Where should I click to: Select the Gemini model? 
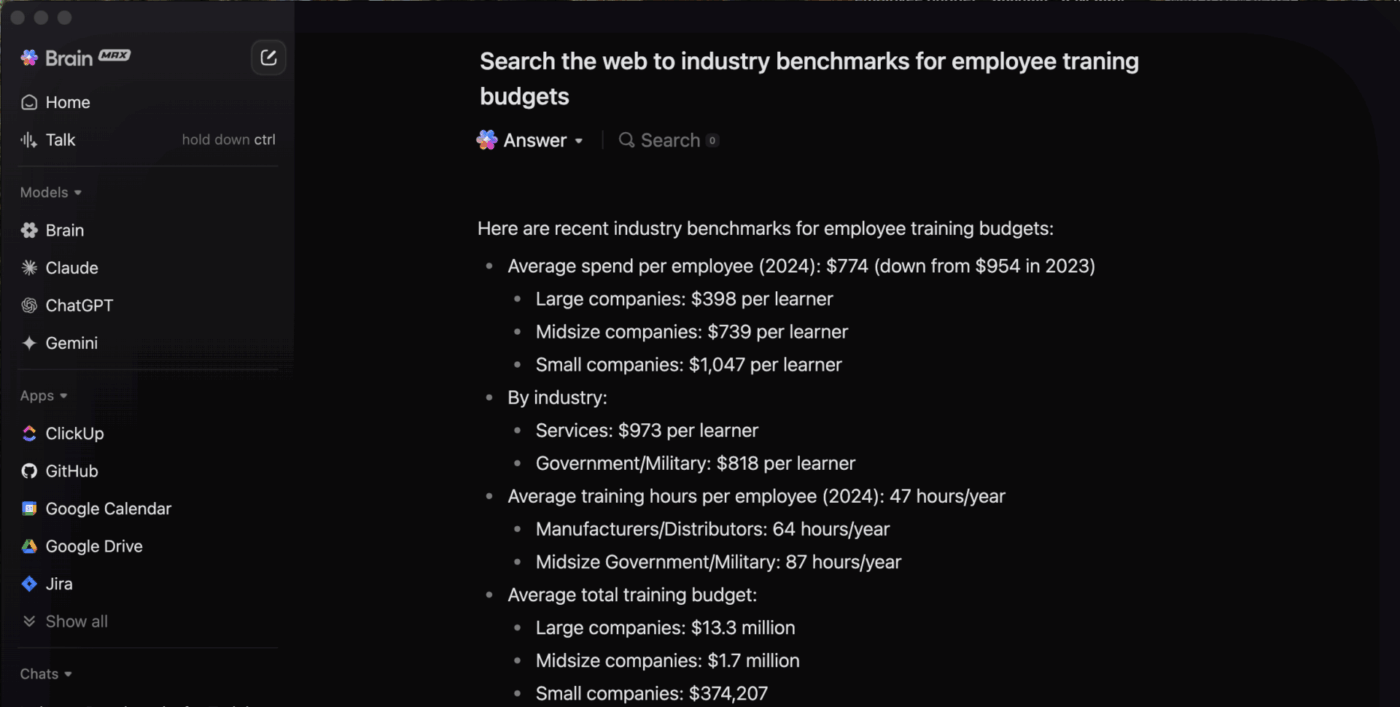click(70, 343)
